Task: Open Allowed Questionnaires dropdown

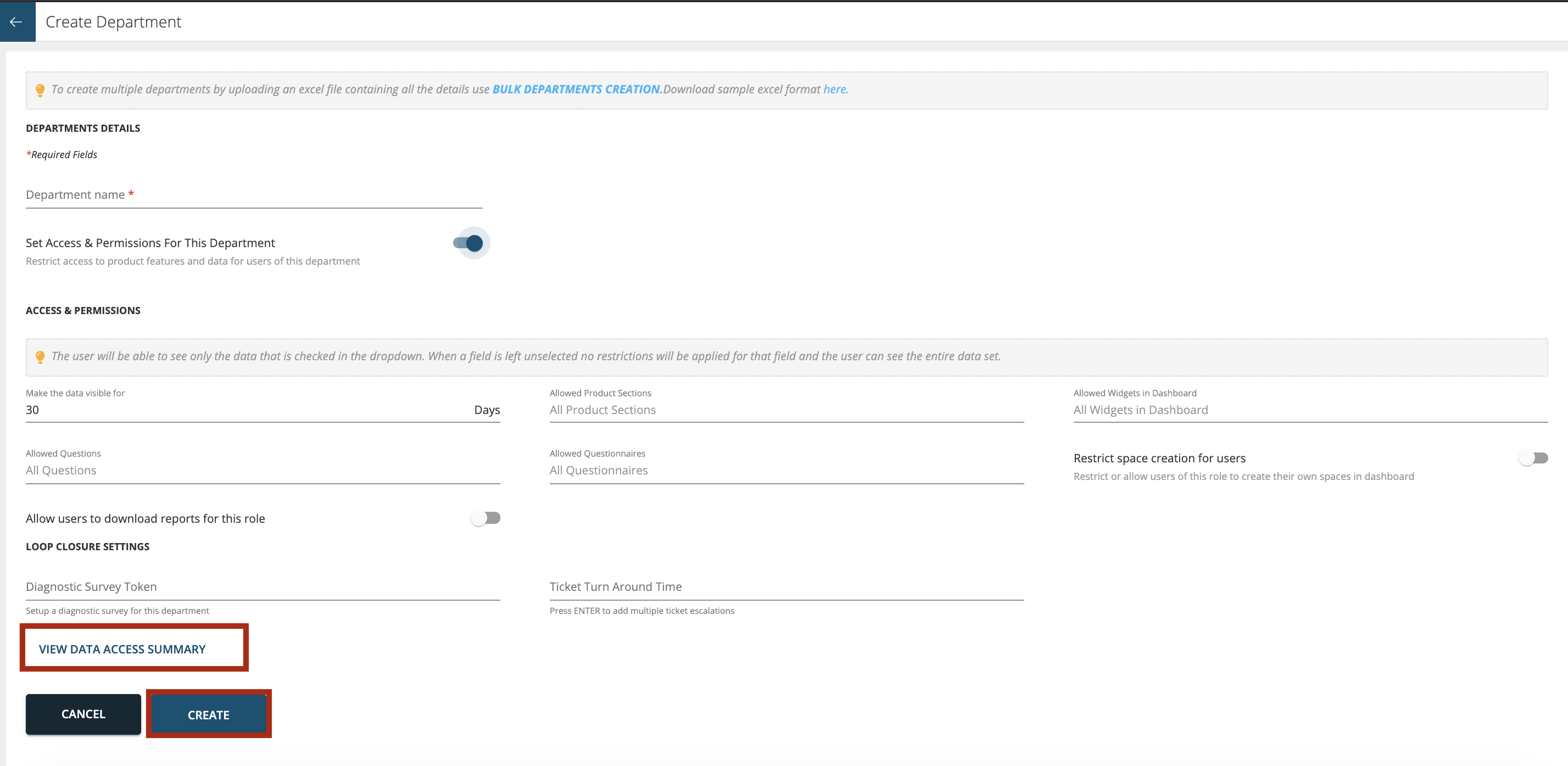Action: click(786, 471)
